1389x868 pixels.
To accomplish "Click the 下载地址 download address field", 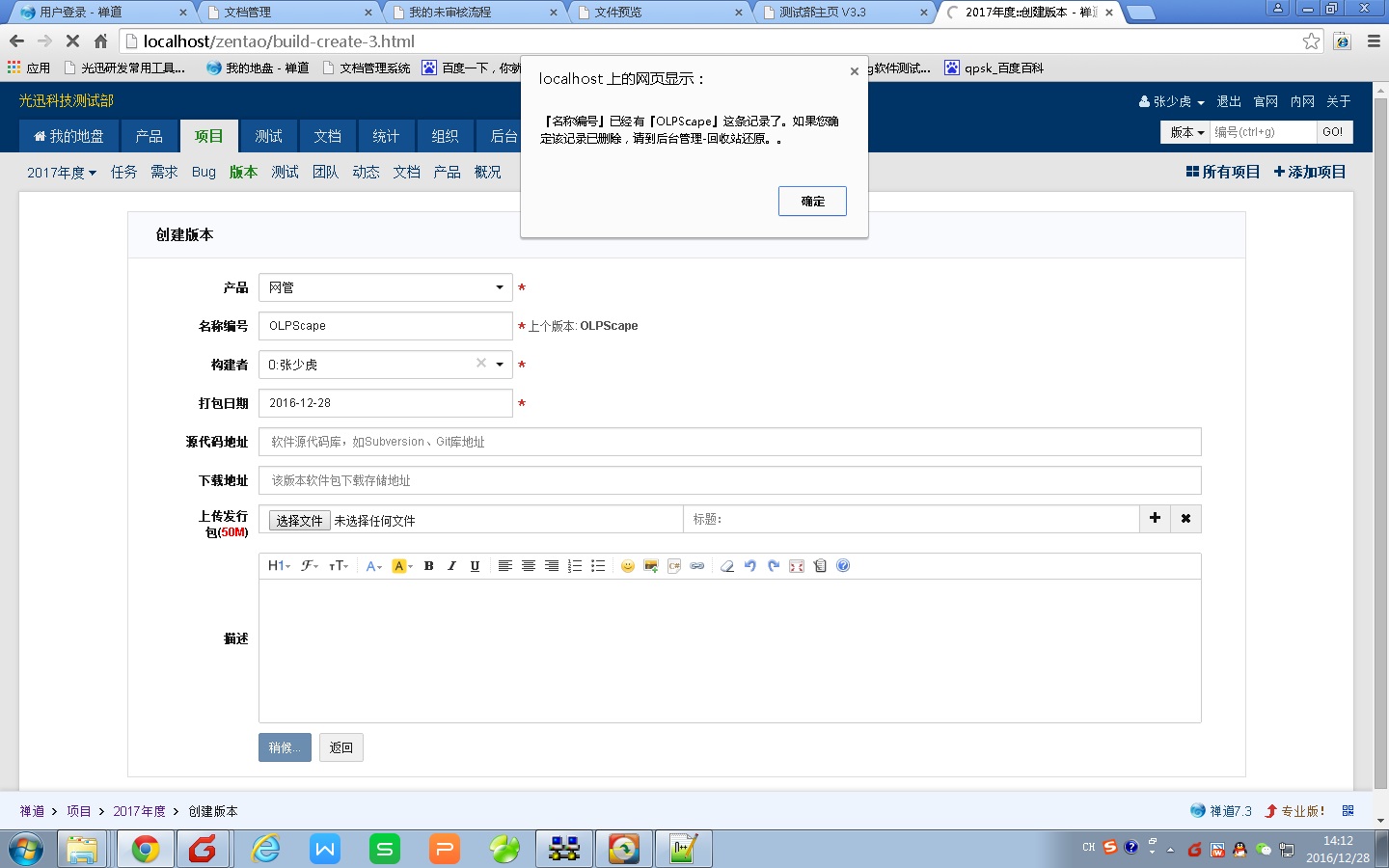I will click(730, 480).
